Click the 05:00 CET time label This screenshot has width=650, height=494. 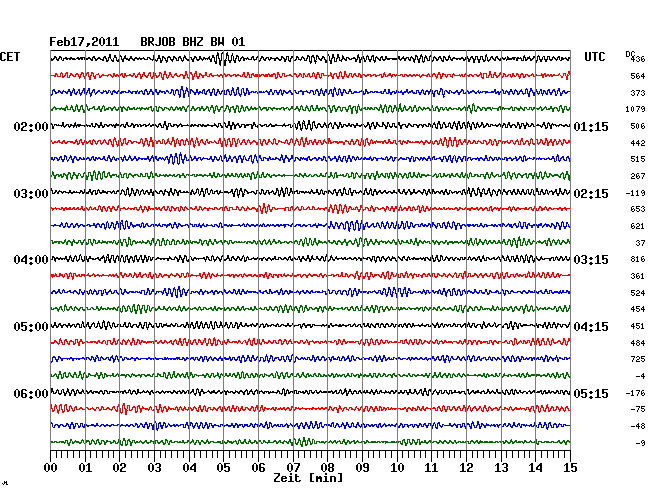point(31,327)
